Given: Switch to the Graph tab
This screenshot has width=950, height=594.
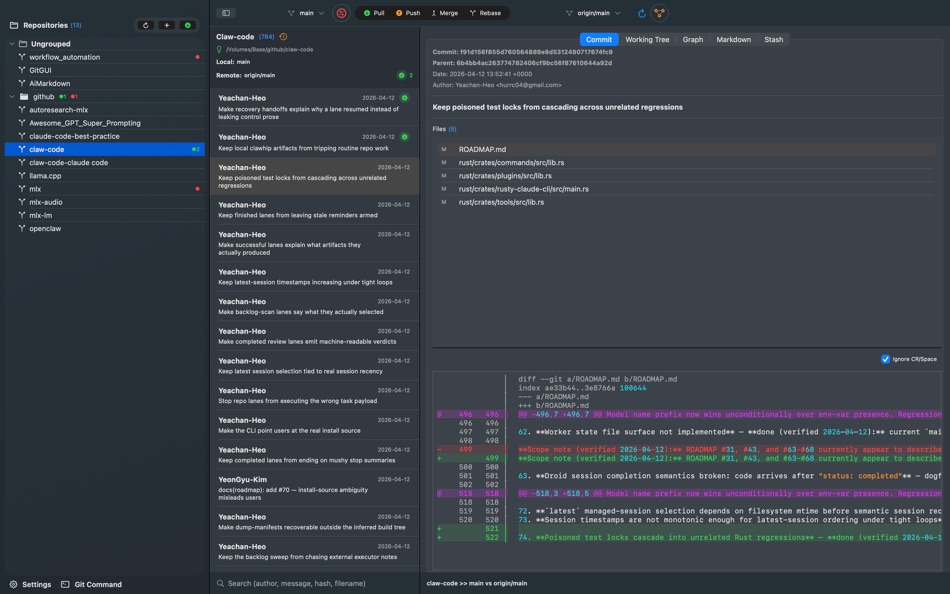Looking at the screenshot, I should click(692, 40).
